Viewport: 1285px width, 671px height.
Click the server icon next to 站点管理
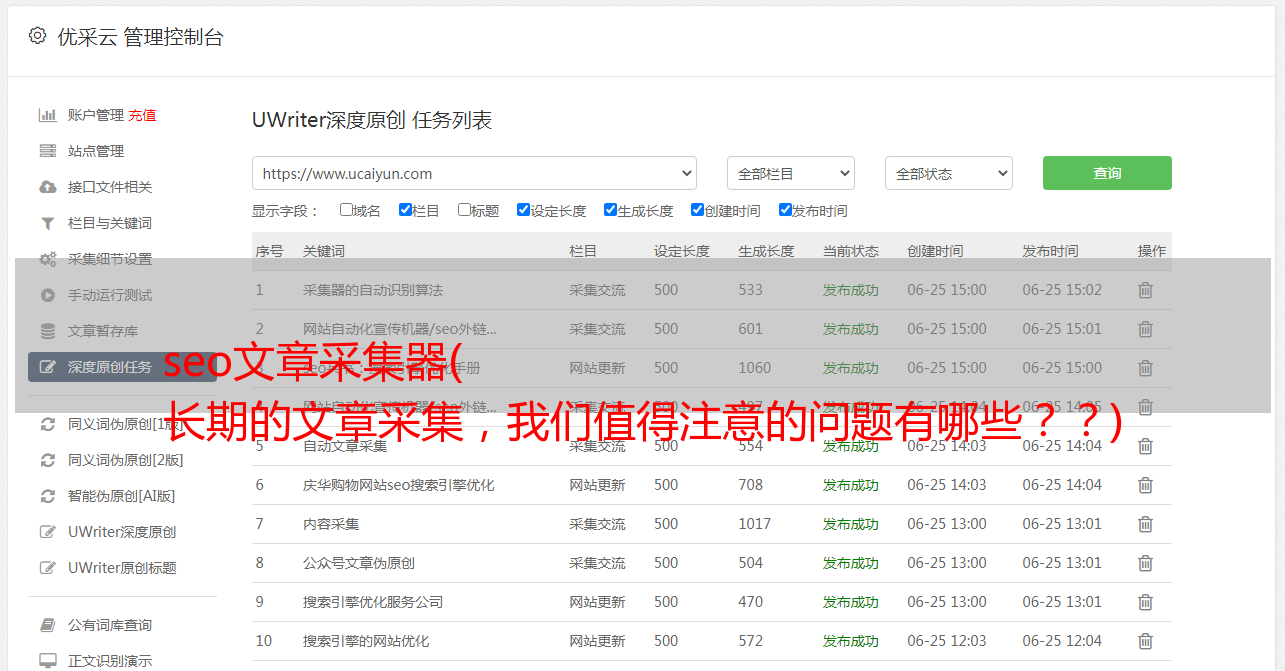point(47,151)
